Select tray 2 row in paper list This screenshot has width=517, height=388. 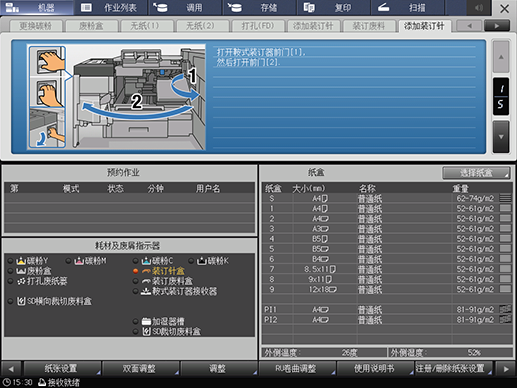(x=387, y=219)
